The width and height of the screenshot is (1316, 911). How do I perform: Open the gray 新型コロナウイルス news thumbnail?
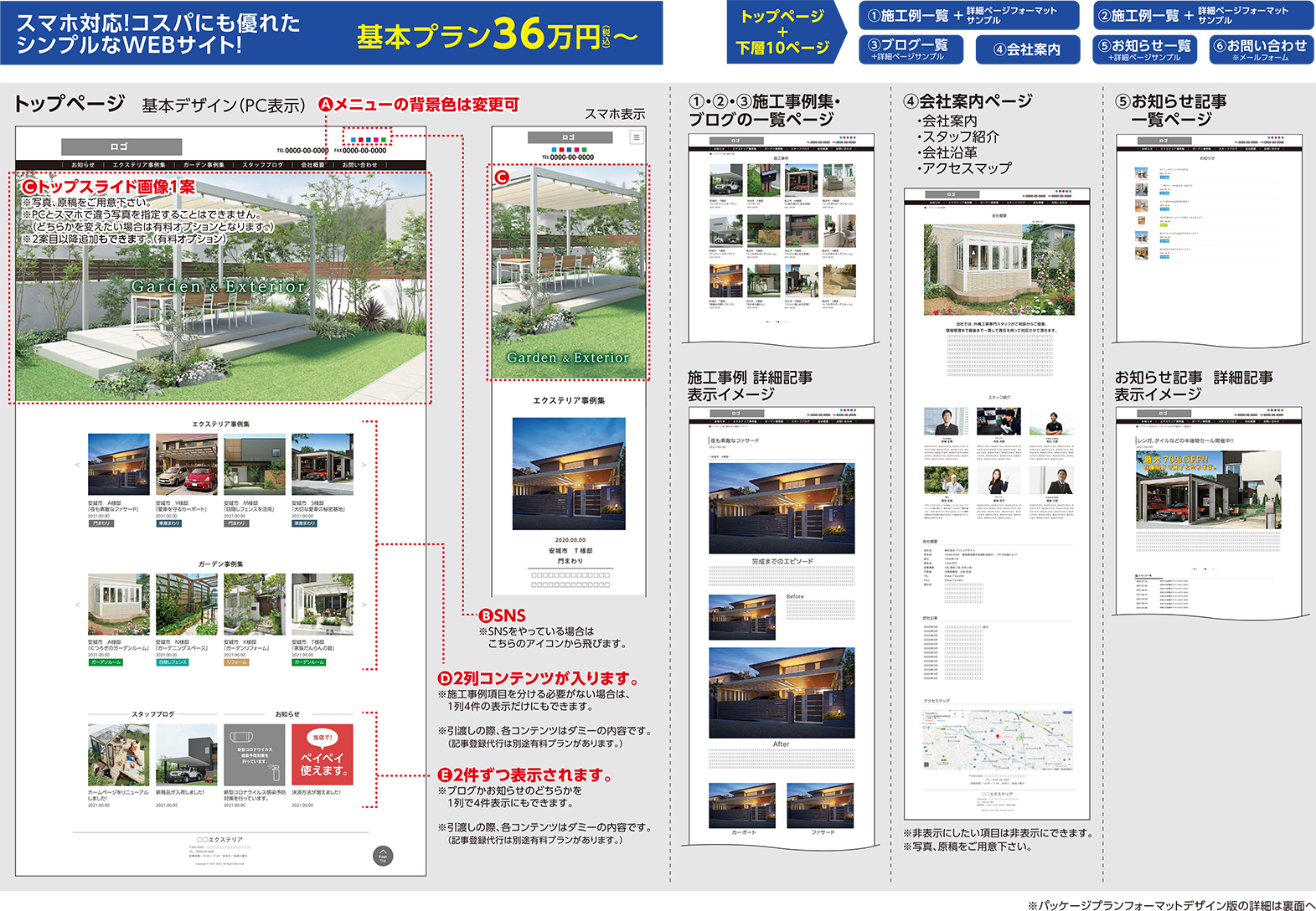(x=255, y=755)
